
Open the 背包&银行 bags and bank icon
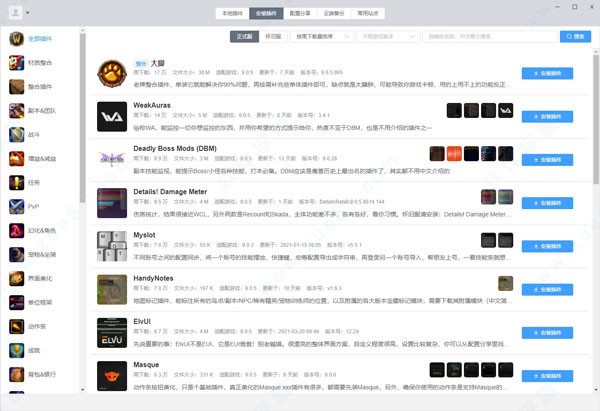pyautogui.click(x=16, y=375)
